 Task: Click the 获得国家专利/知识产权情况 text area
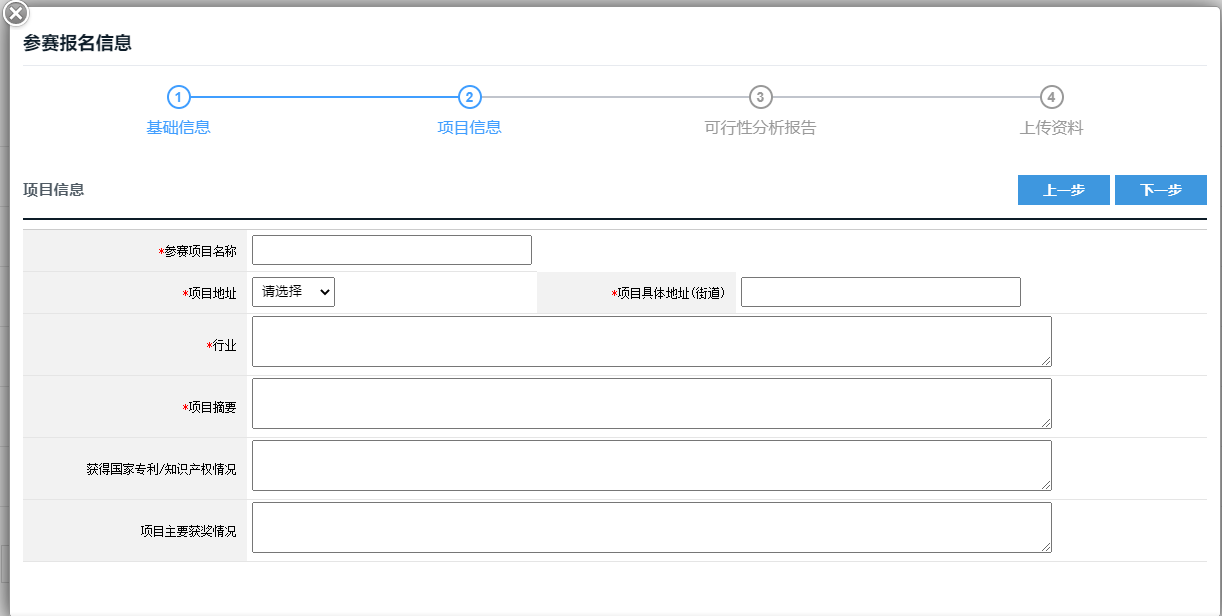coord(652,466)
